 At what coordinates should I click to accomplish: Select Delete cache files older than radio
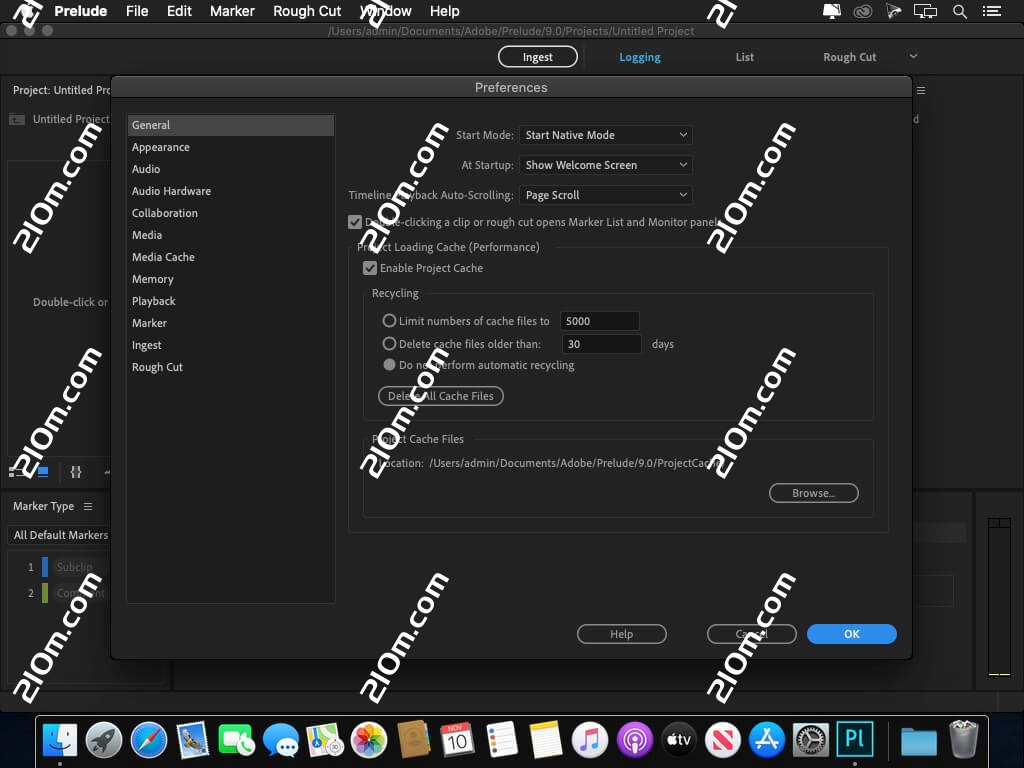click(x=389, y=344)
